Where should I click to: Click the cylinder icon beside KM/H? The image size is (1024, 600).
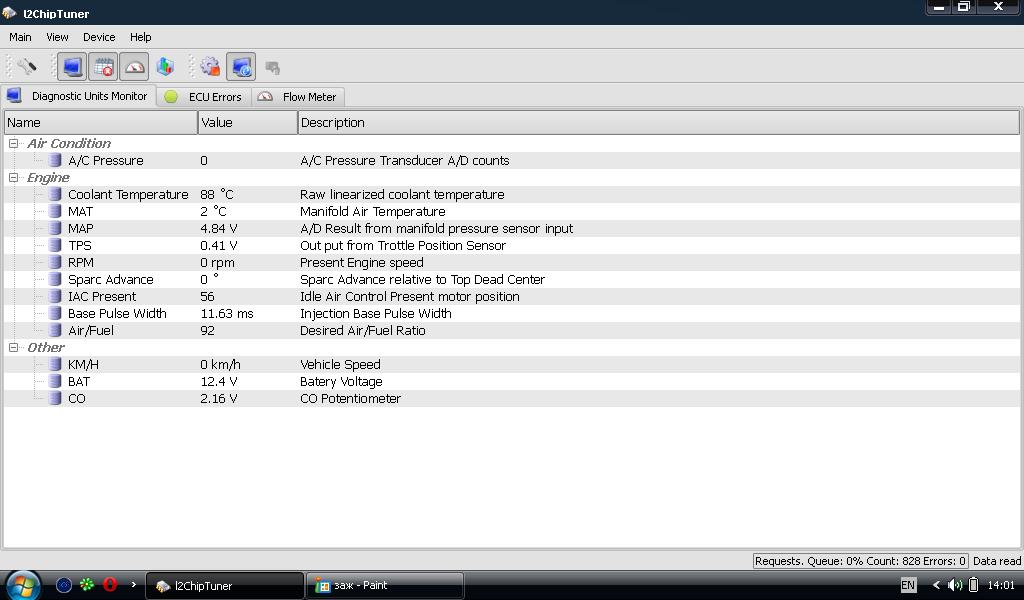click(56, 364)
